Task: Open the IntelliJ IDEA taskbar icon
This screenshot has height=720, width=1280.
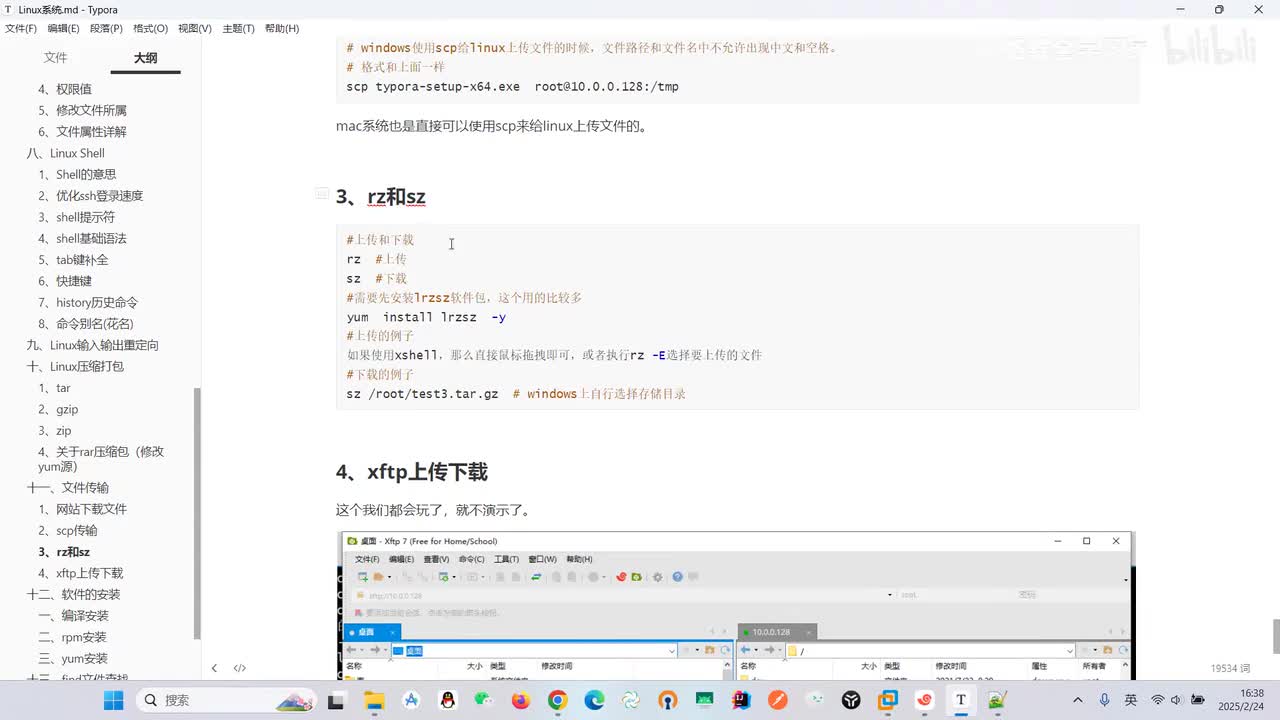Action: [741, 700]
